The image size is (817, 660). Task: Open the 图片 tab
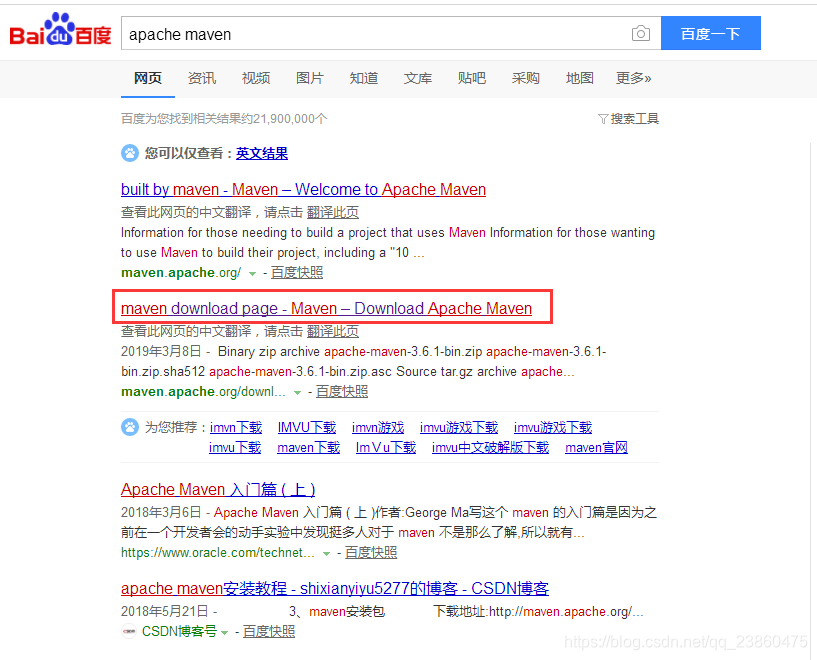[x=310, y=78]
